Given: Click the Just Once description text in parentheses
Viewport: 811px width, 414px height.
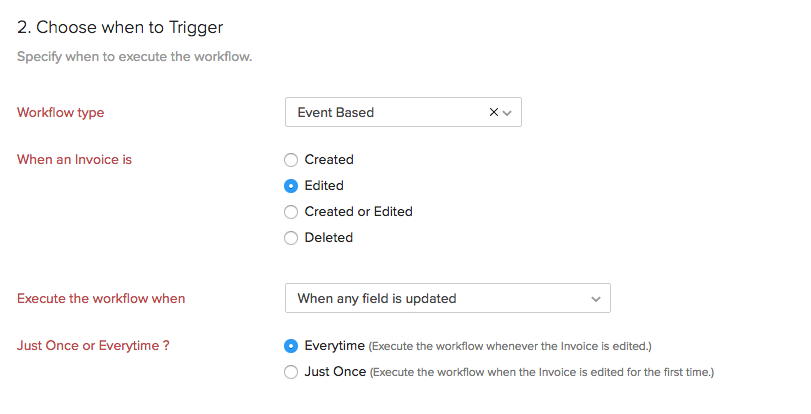Looking at the screenshot, I should click(542, 373).
